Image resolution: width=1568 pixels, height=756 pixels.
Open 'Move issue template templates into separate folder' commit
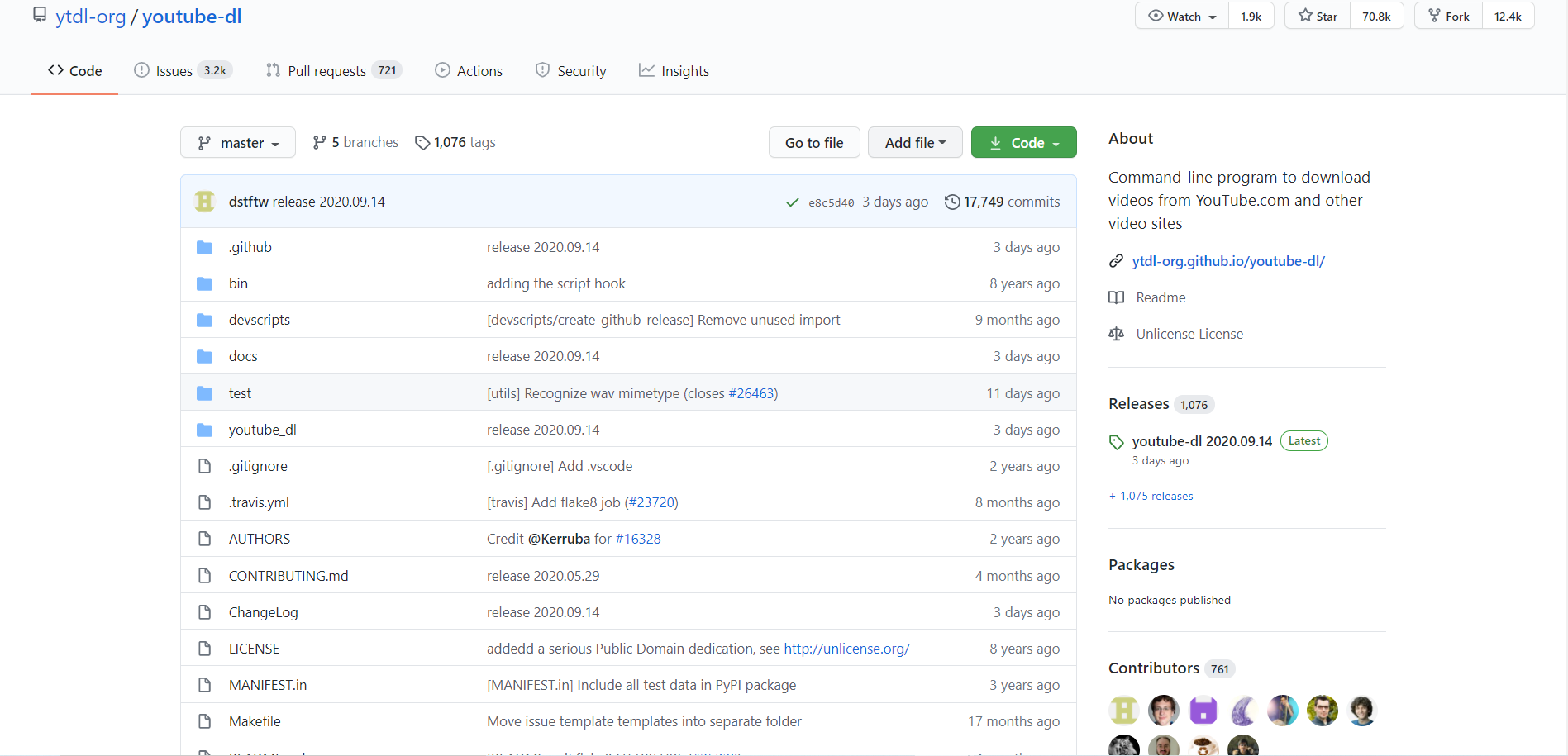644,721
